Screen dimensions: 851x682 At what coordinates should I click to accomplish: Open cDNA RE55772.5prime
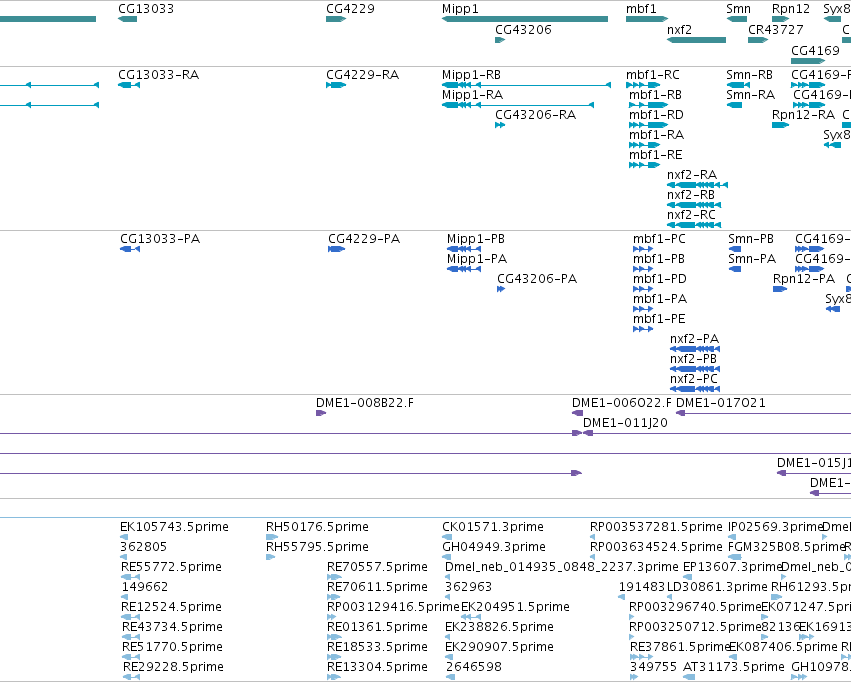click(x=171, y=567)
